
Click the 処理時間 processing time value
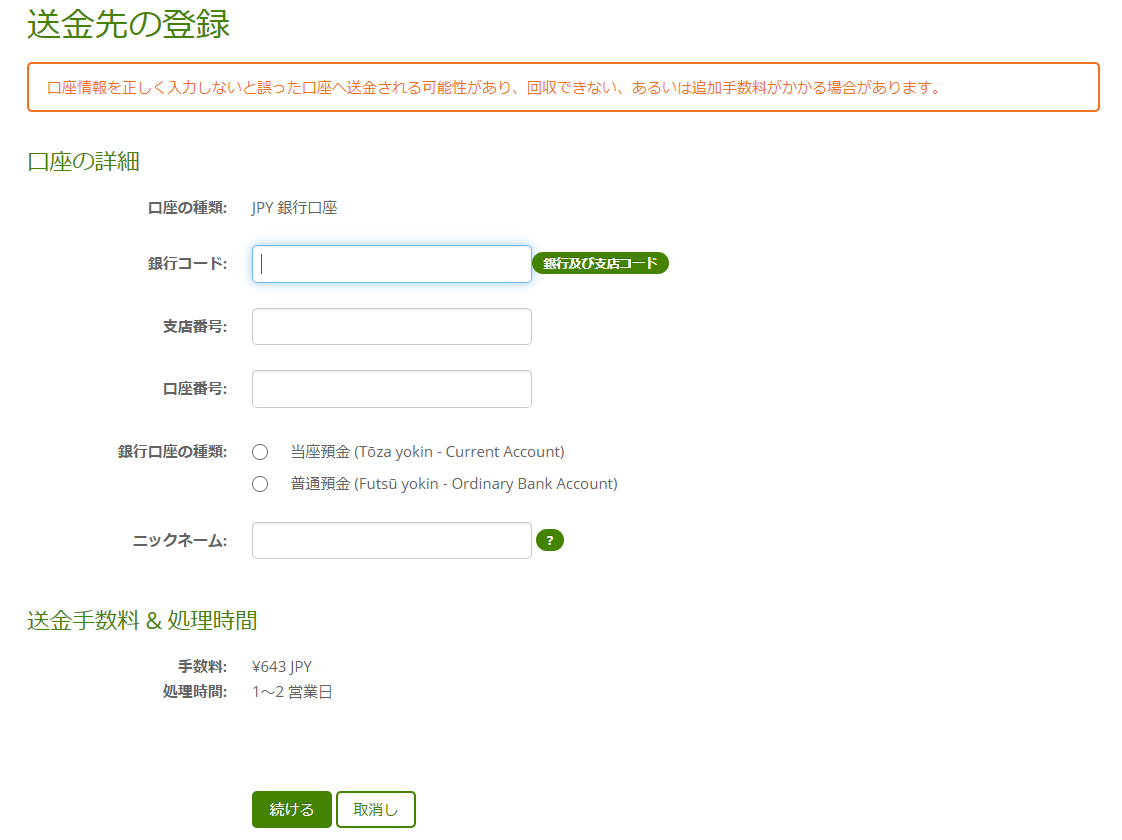coord(293,690)
